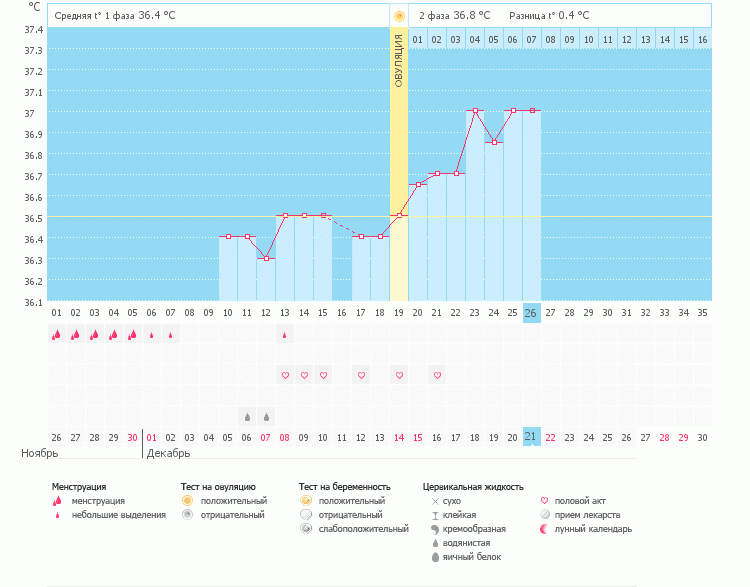Click the menstruation icon on cycle day 01

pos(56,335)
